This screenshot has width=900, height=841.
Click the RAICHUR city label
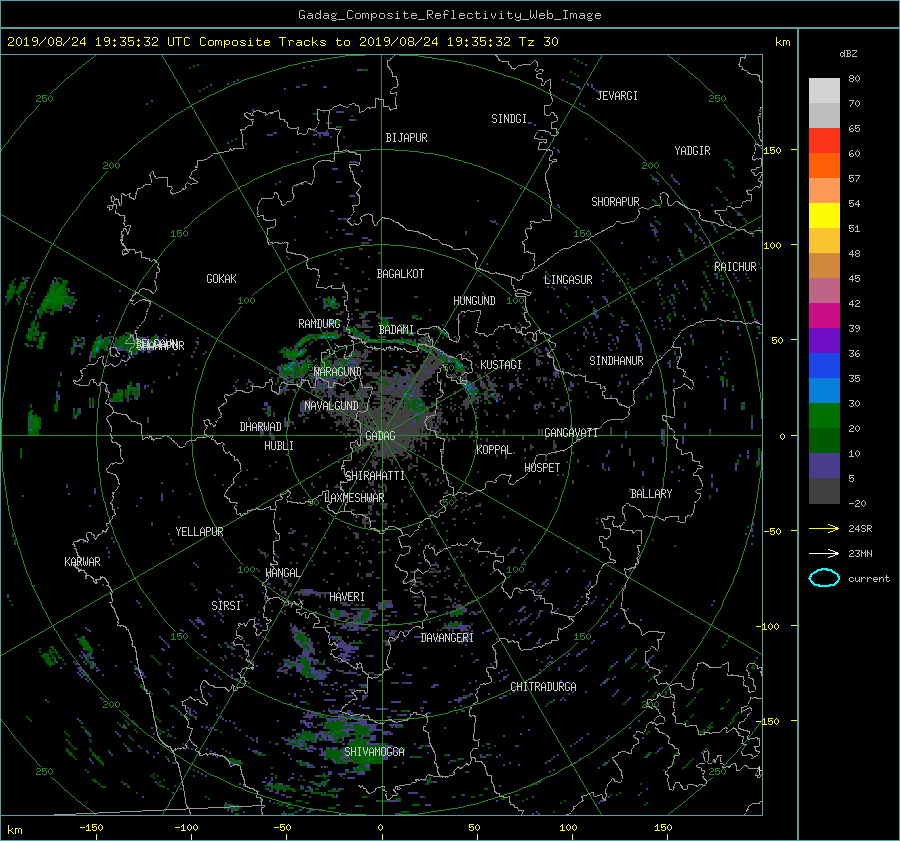(735, 267)
